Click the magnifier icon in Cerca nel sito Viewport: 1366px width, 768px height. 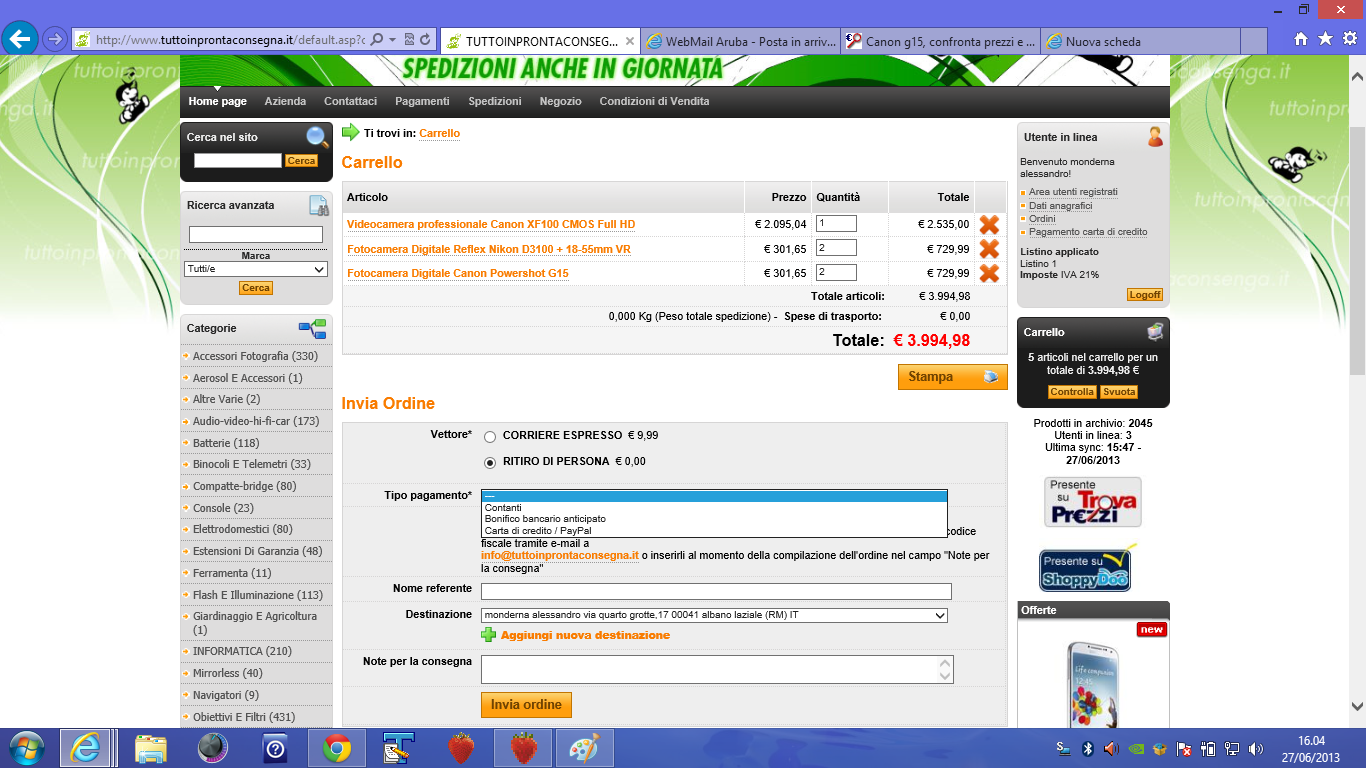point(317,137)
